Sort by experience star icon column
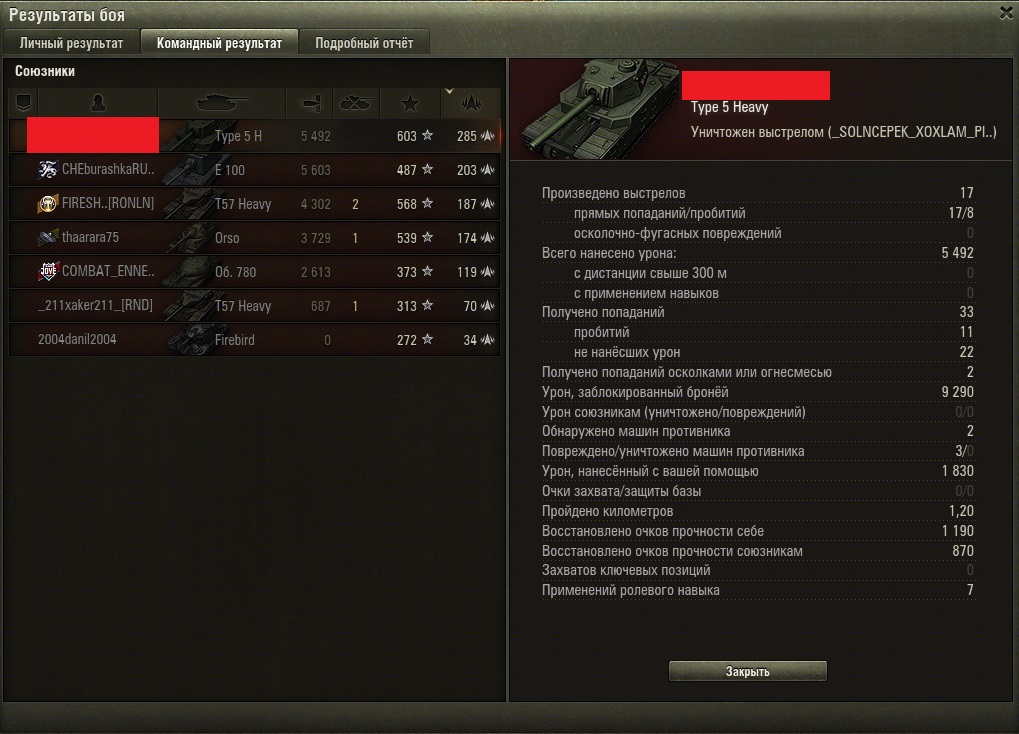 410,103
